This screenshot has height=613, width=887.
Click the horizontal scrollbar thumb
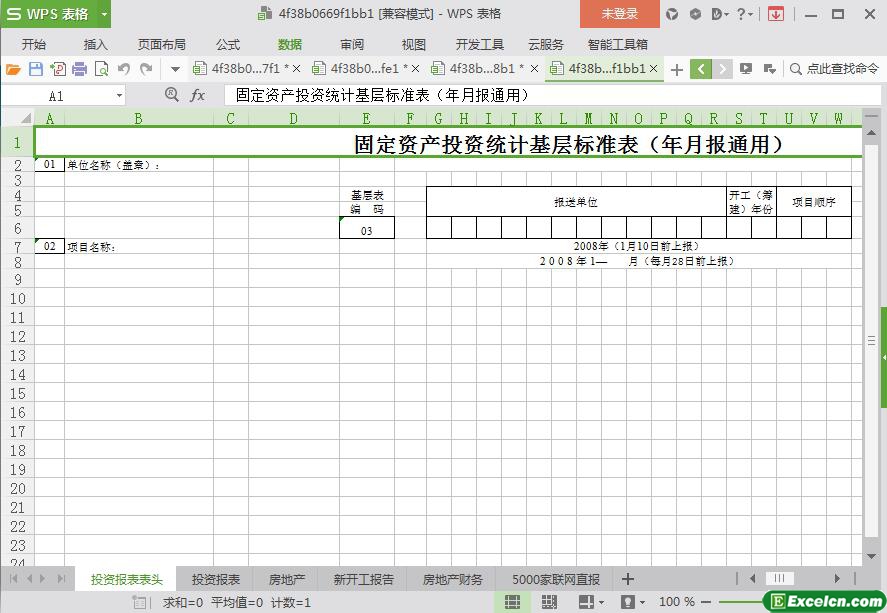pyautogui.click(x=779, y=578)
